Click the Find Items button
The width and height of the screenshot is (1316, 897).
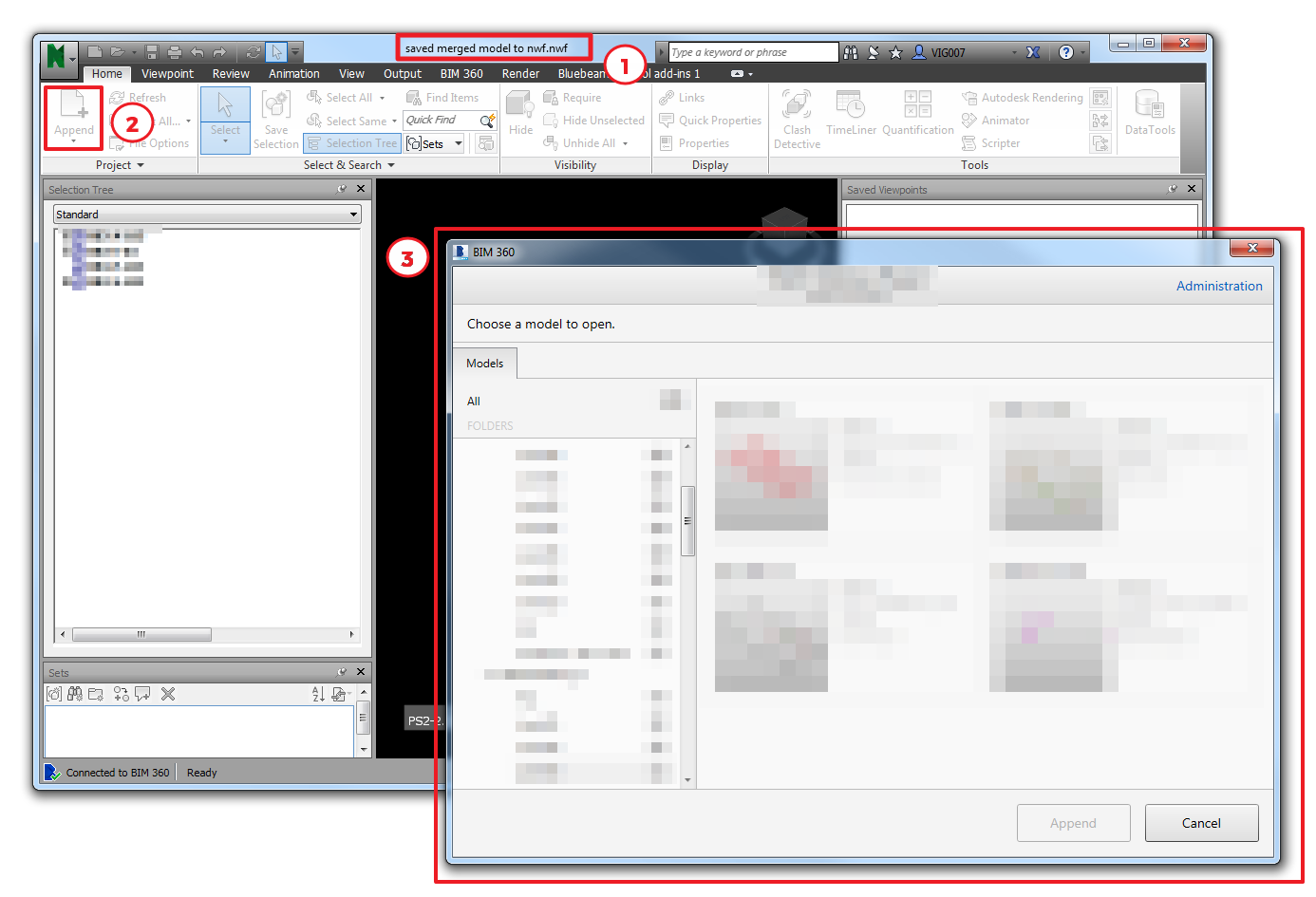442,98
